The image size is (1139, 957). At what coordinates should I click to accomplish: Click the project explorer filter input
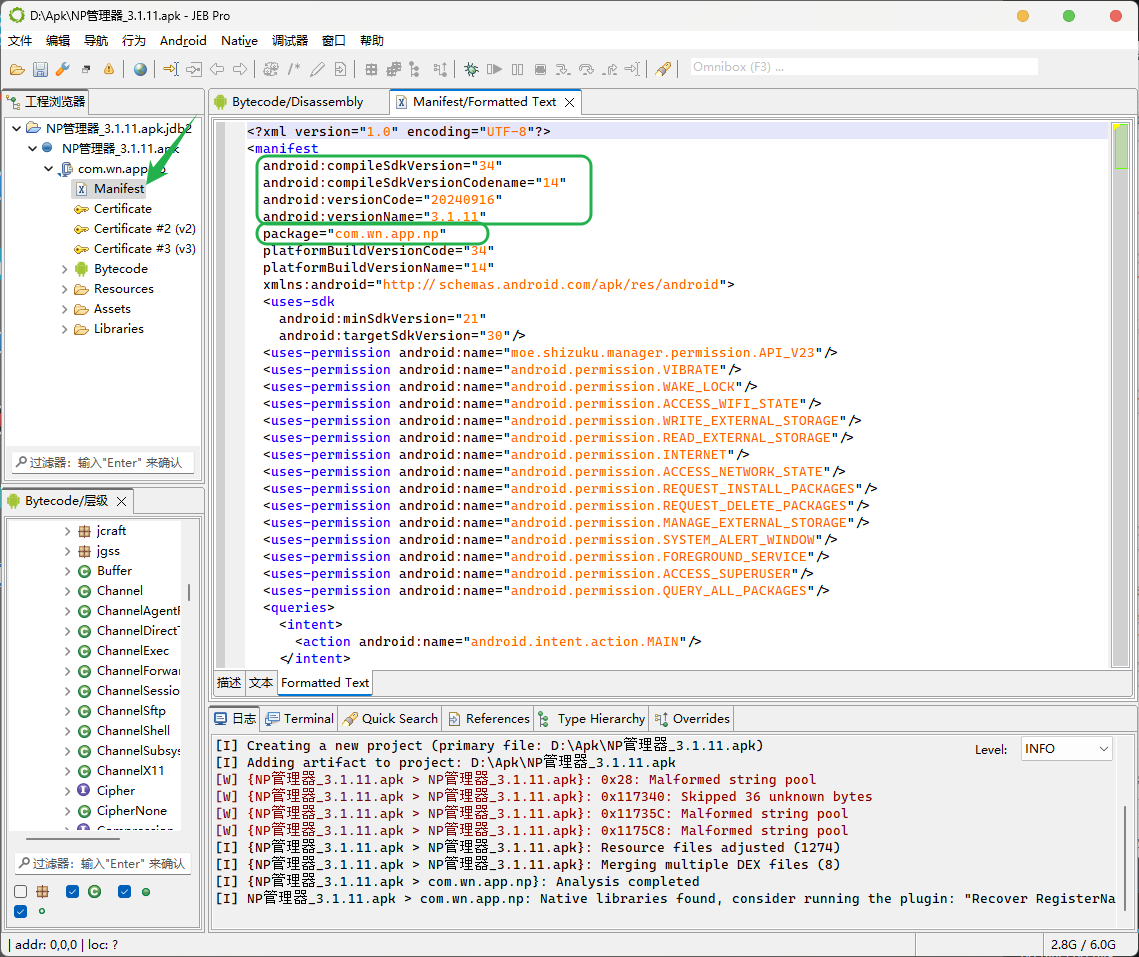(103, 463)
